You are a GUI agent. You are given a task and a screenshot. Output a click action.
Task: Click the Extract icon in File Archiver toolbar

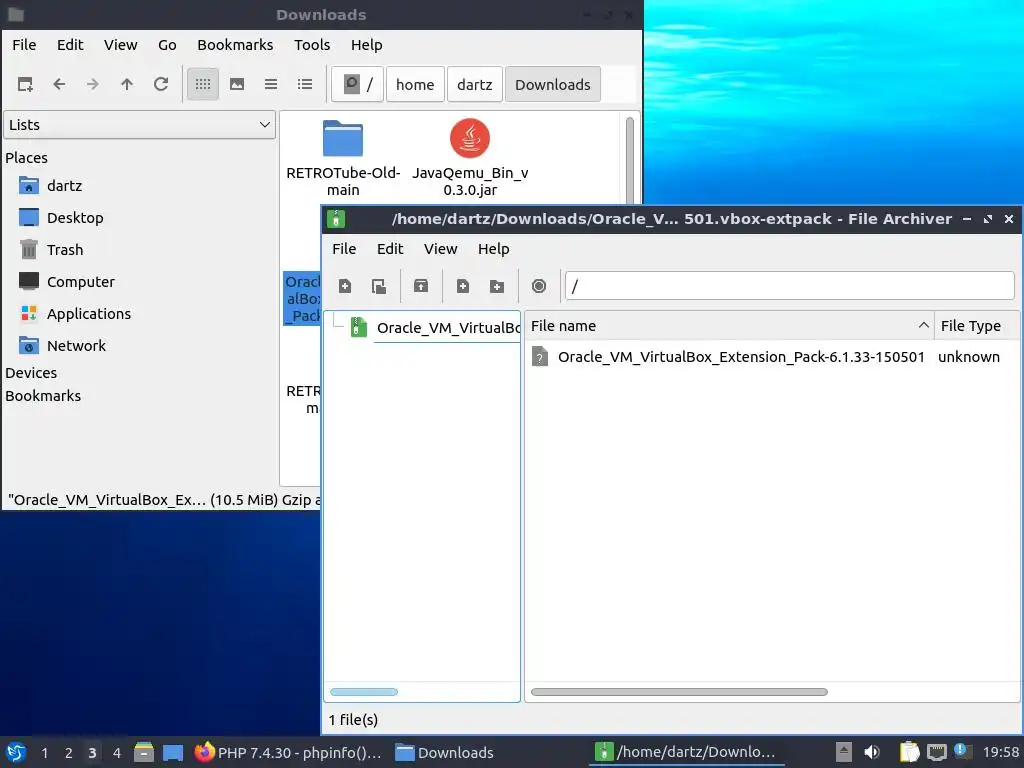(x=421, y=286)
